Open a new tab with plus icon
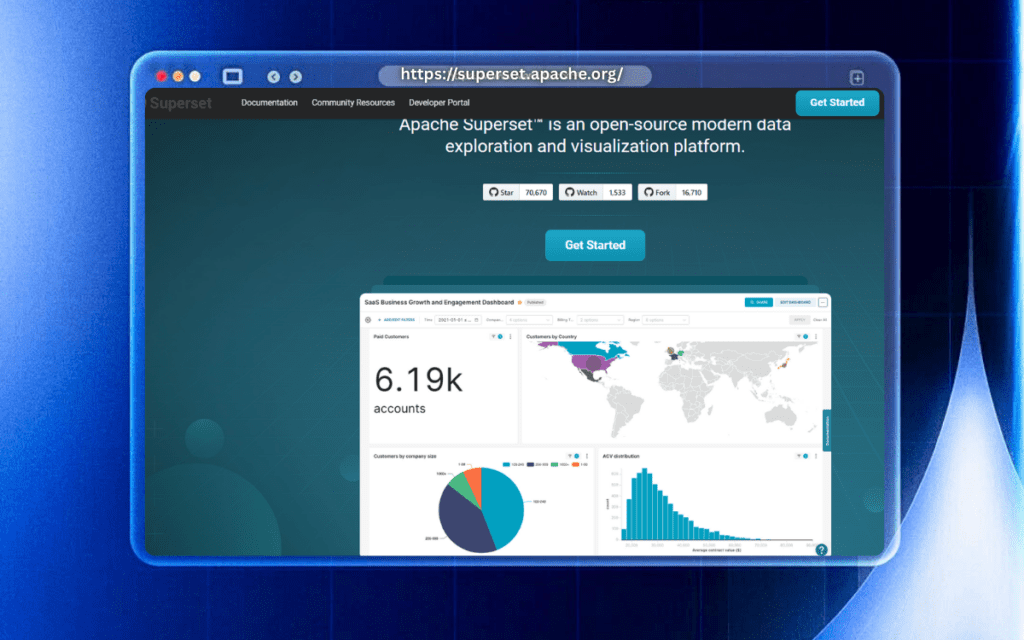The height and width of the screenshot is (640, 1024). point(857,78)
